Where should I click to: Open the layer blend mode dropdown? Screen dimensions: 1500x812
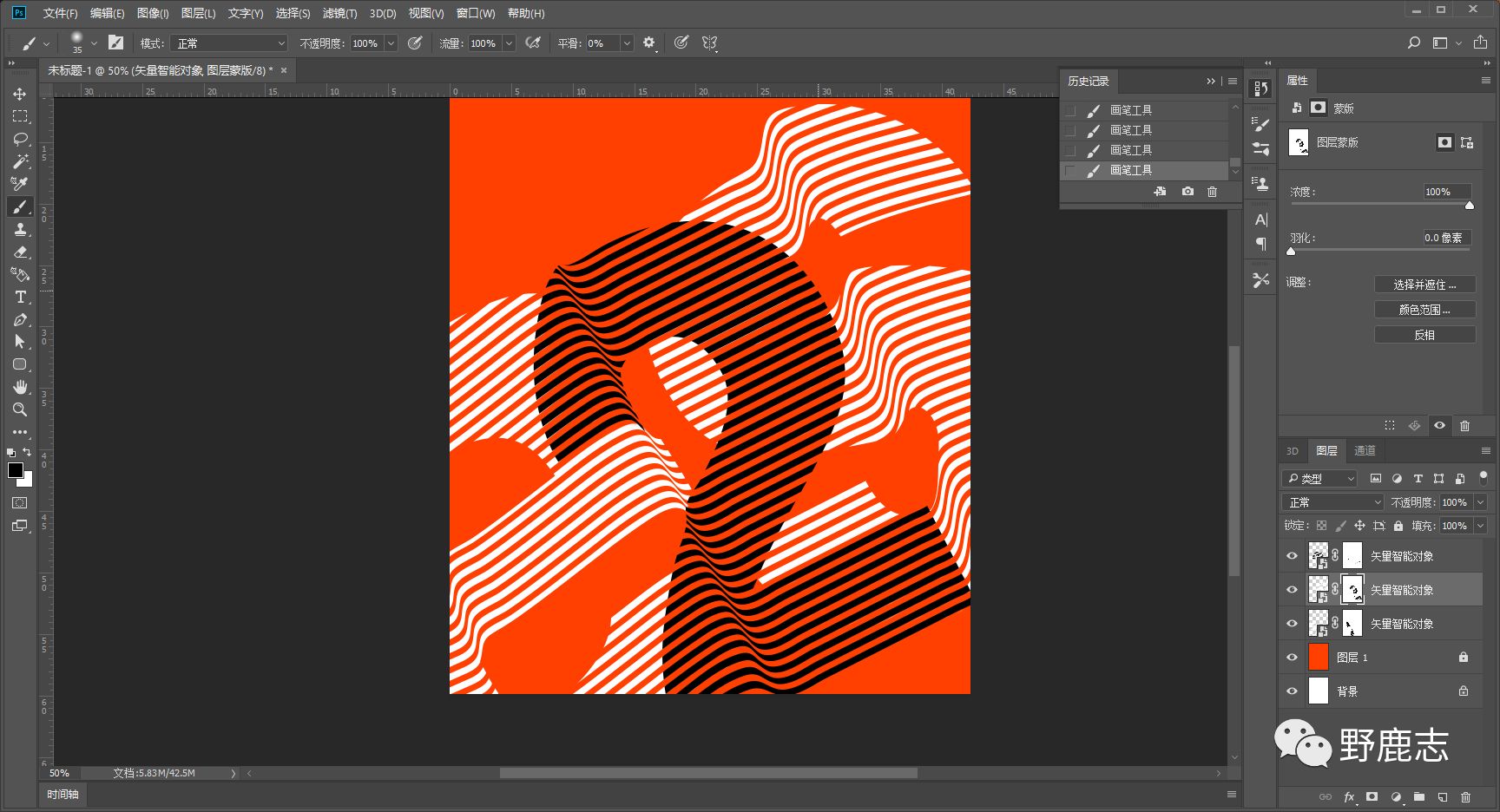[x=1332, y=502]
